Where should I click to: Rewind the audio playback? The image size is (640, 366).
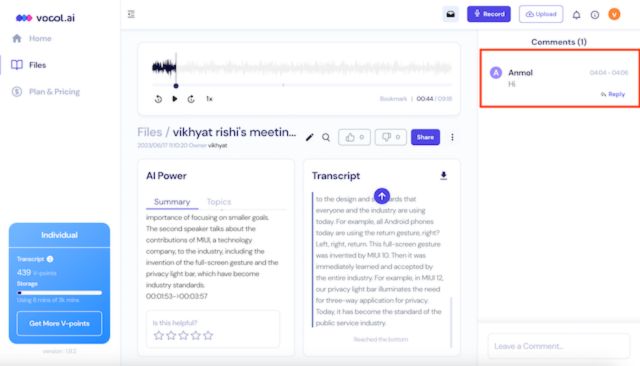click(158, 99)
